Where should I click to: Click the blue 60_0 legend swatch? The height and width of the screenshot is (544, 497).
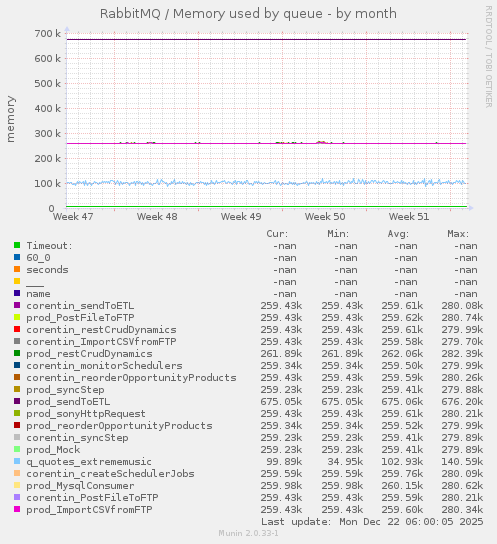click(17, 257)
